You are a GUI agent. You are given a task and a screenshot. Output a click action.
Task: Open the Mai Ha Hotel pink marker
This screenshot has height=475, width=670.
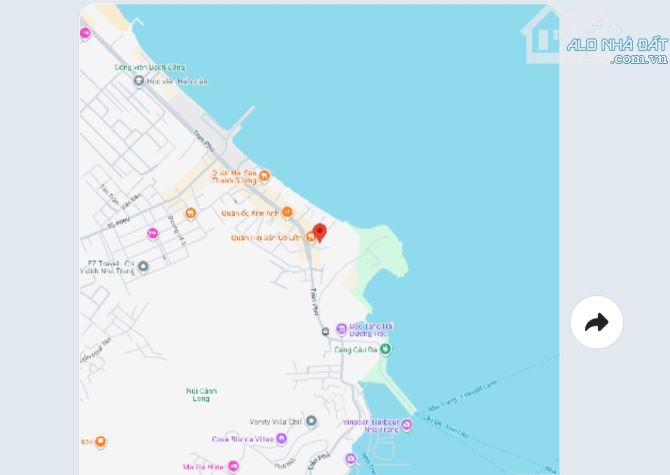[x=233, y=466]
